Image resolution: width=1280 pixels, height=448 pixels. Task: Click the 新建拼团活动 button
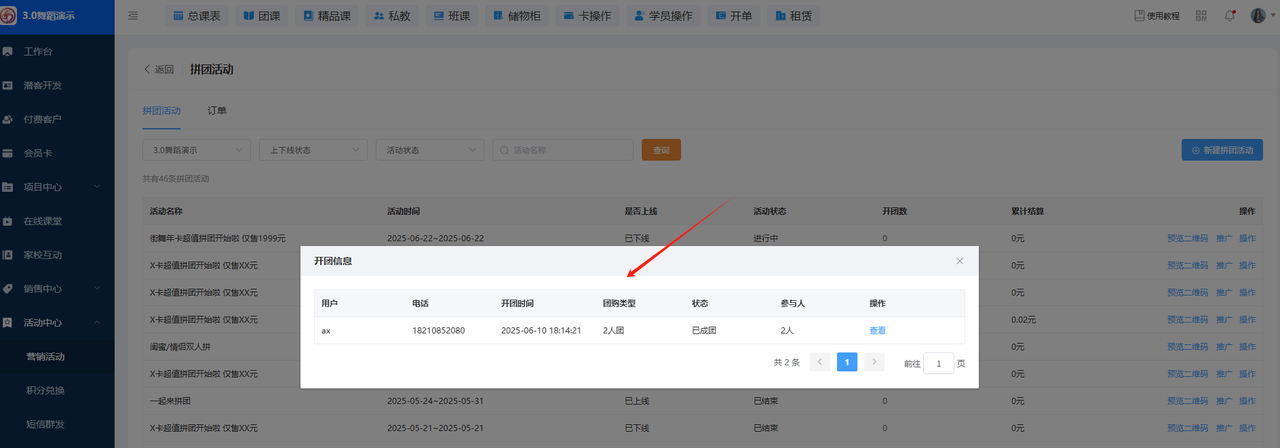[1221, 150]
